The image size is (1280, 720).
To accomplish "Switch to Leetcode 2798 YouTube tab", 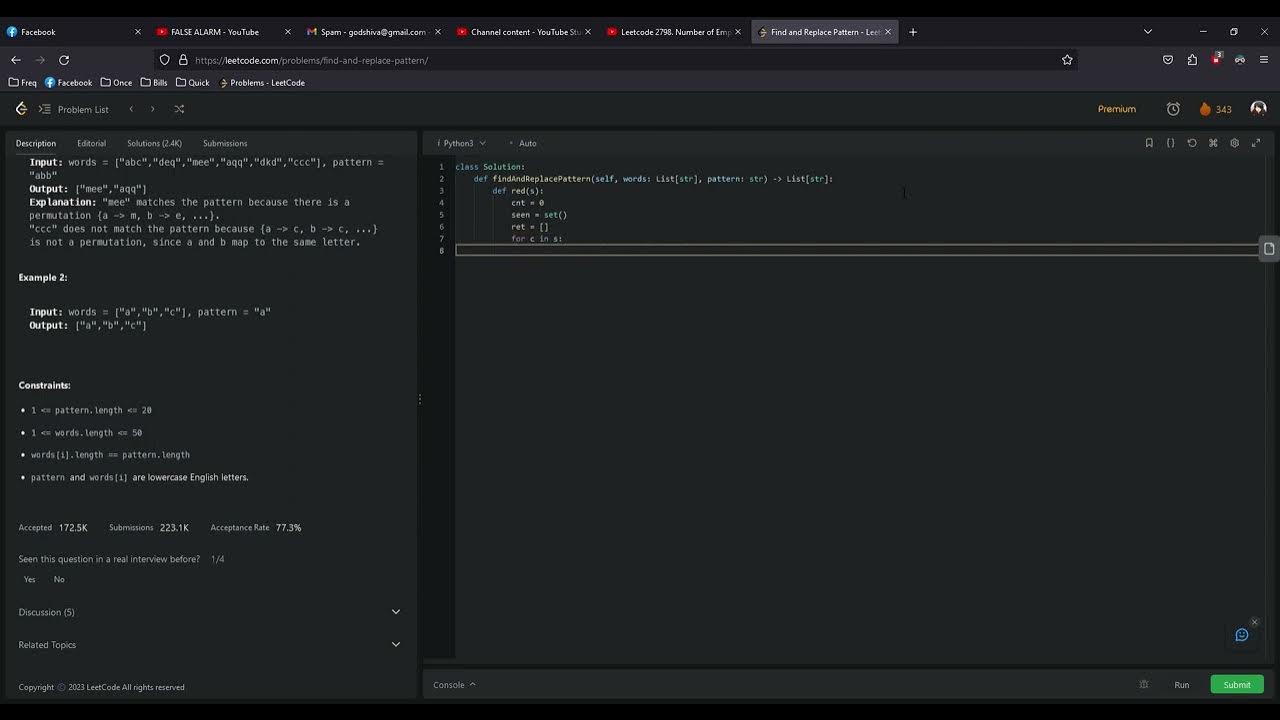I will (673, 32).
